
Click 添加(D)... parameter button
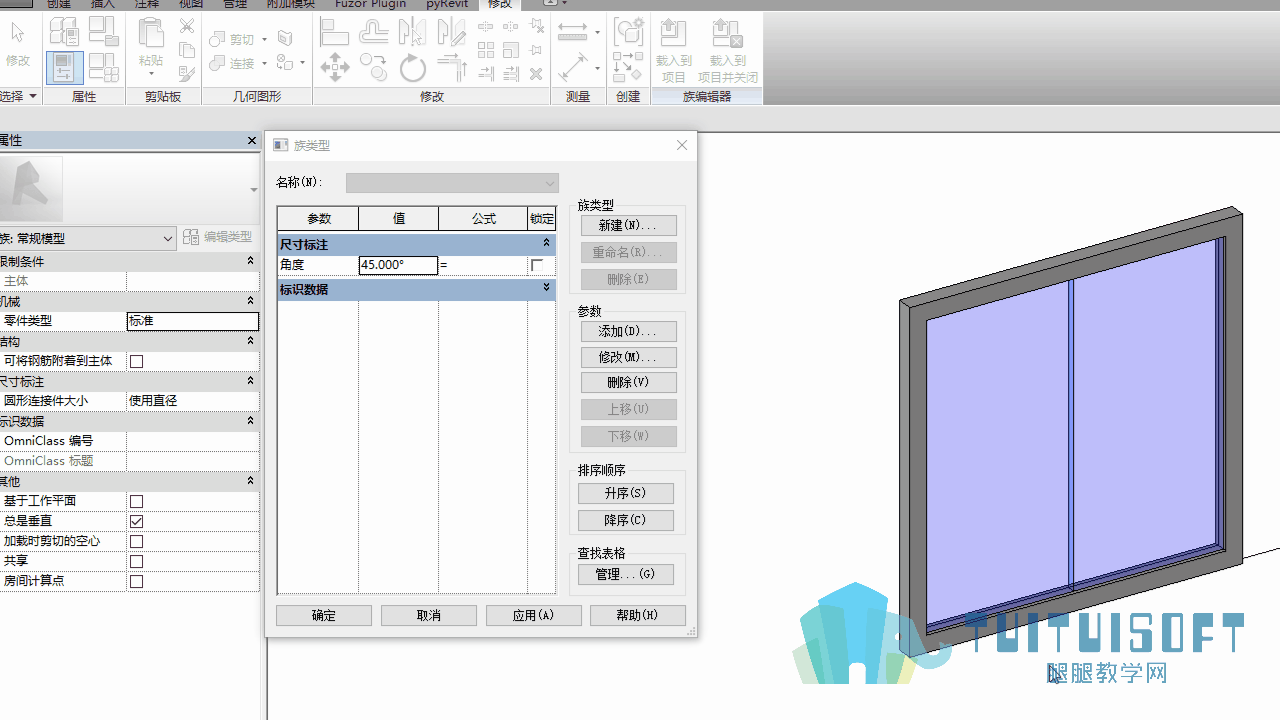tap(629, 331)
